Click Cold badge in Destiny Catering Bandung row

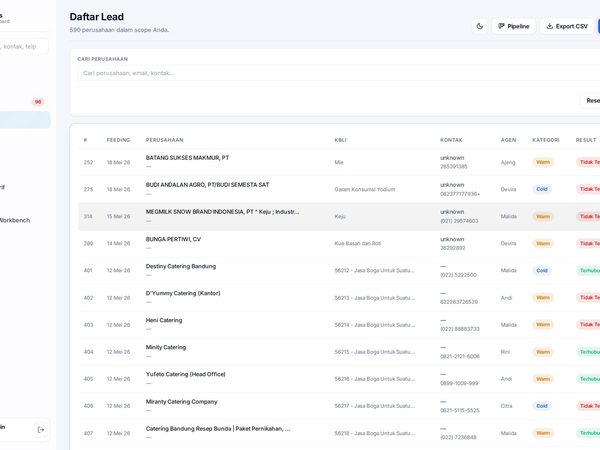click(x=542, y=271)
